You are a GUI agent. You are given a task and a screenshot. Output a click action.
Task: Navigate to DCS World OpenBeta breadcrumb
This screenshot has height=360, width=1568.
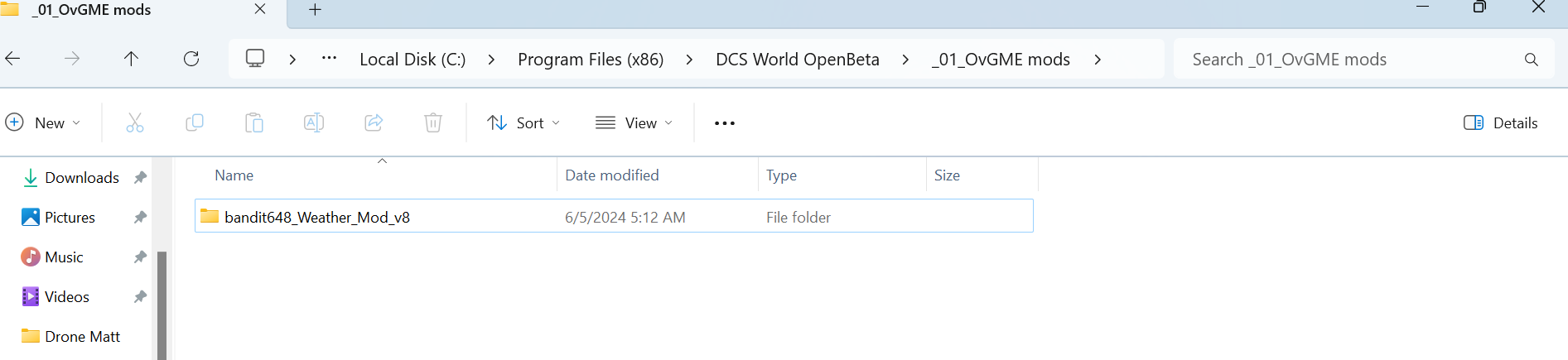798,60
